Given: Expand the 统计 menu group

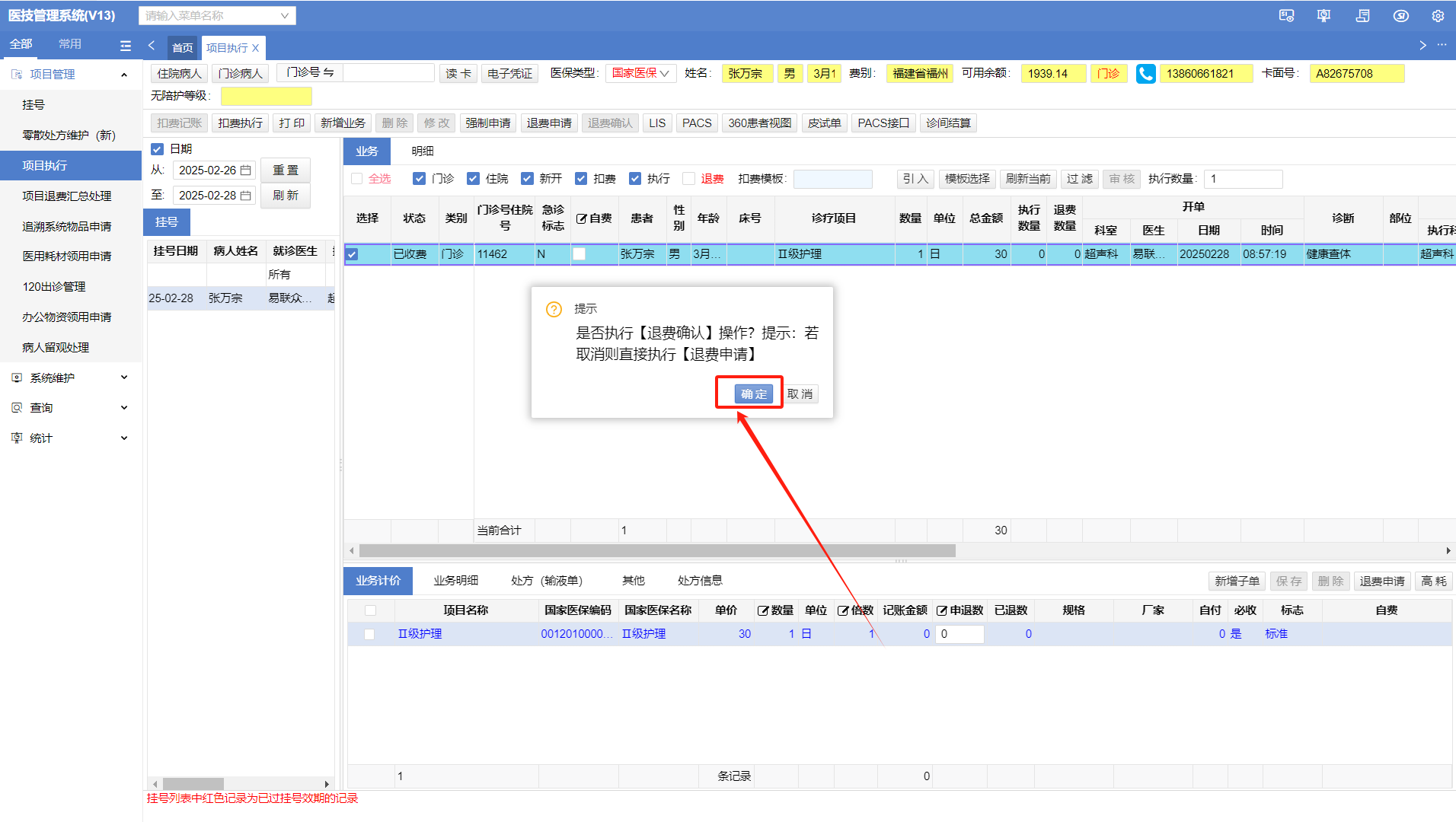Looking at the screenshot, I should coord(124,438).
